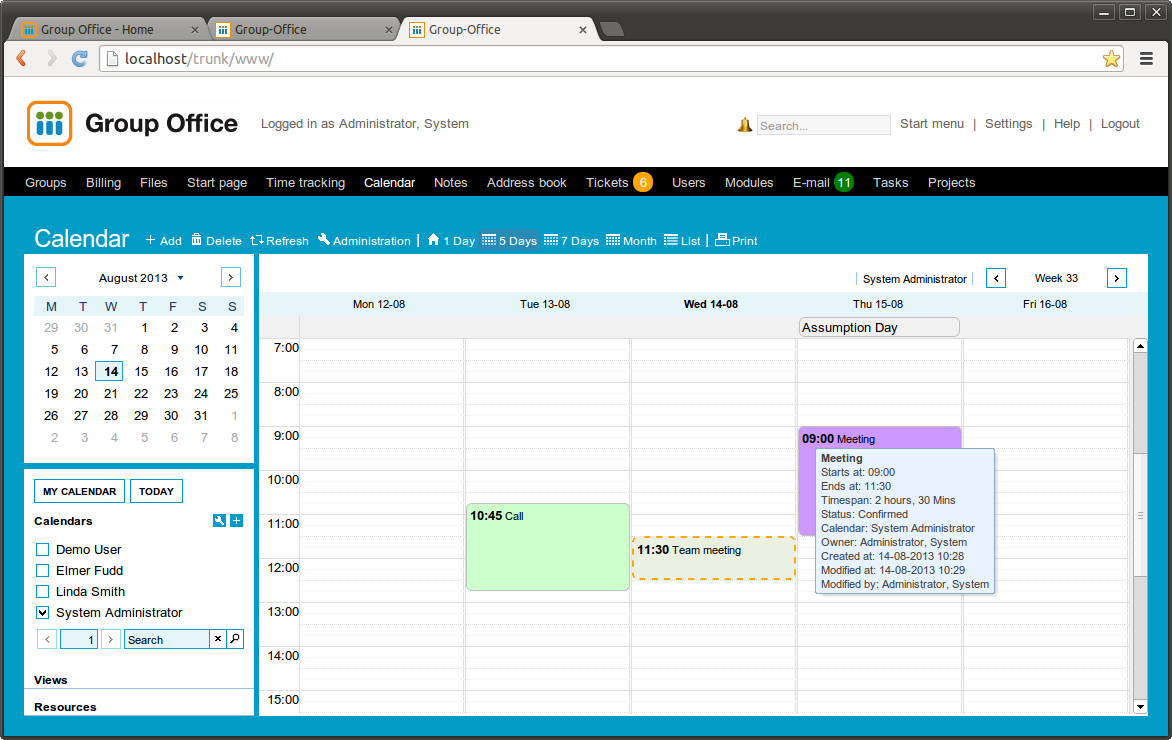Click the search magnifier icon in Calendars
Viewport: 1172px width, 740px height.
pos(235,639)
